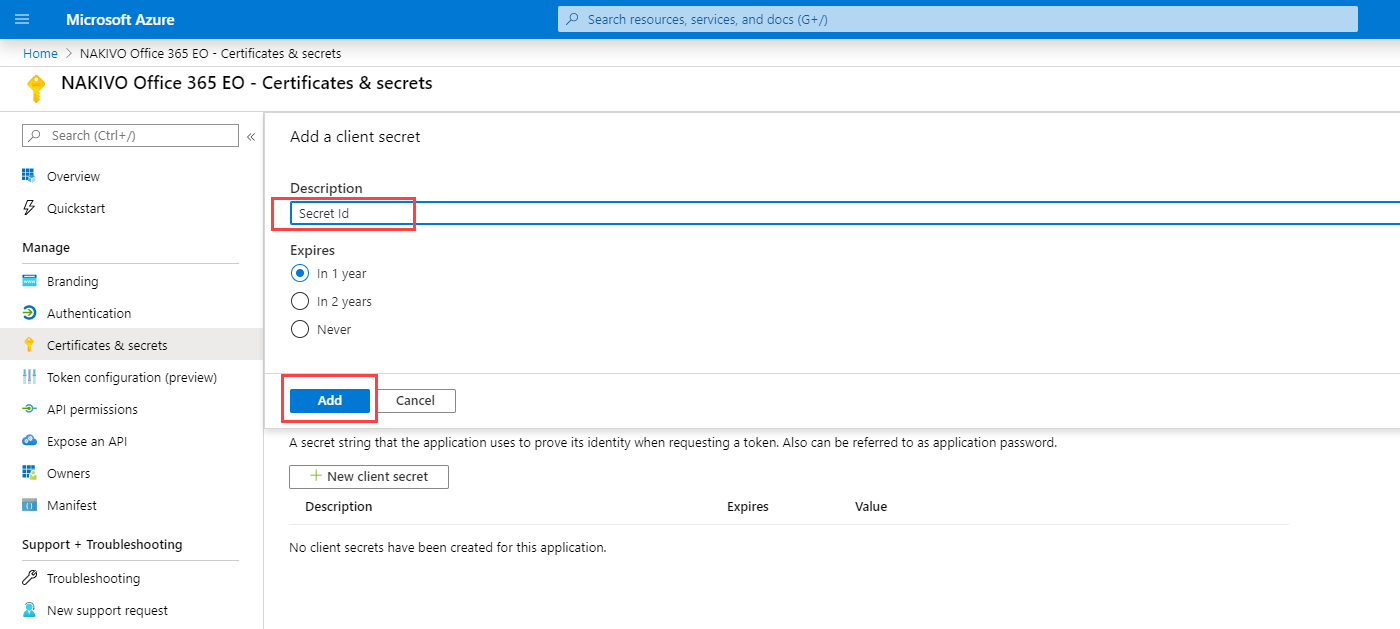Click the Add button

pos(330,400)
